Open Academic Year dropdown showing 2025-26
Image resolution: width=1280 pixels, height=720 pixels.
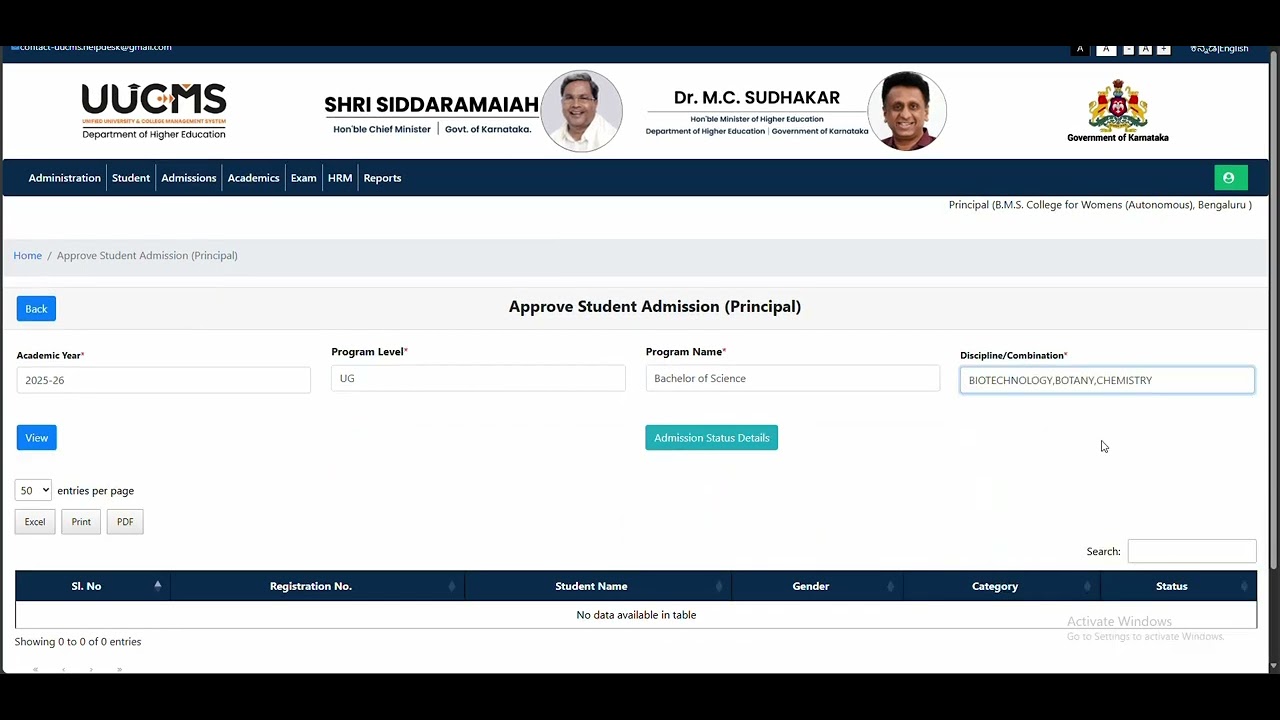tap(163, 380)
